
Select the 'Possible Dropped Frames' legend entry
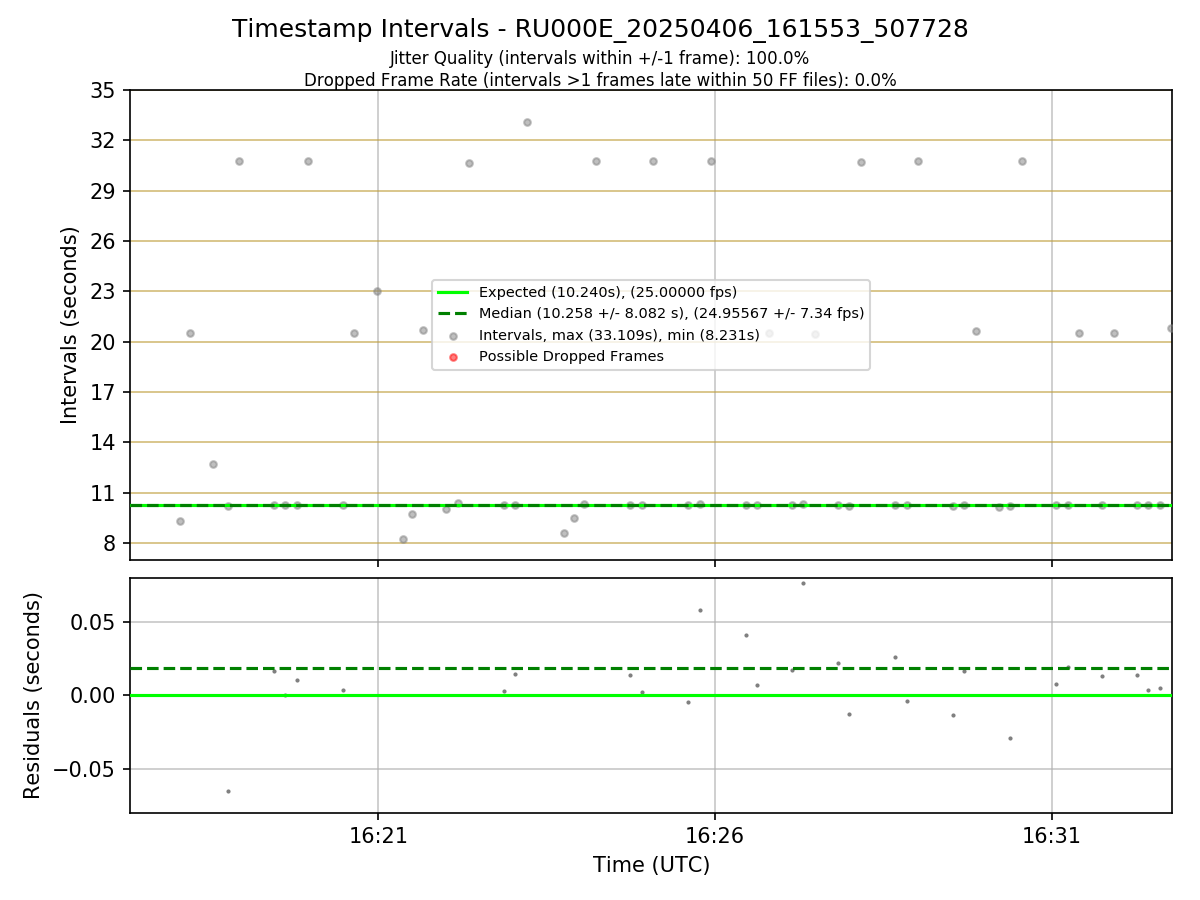click(571, 356)
